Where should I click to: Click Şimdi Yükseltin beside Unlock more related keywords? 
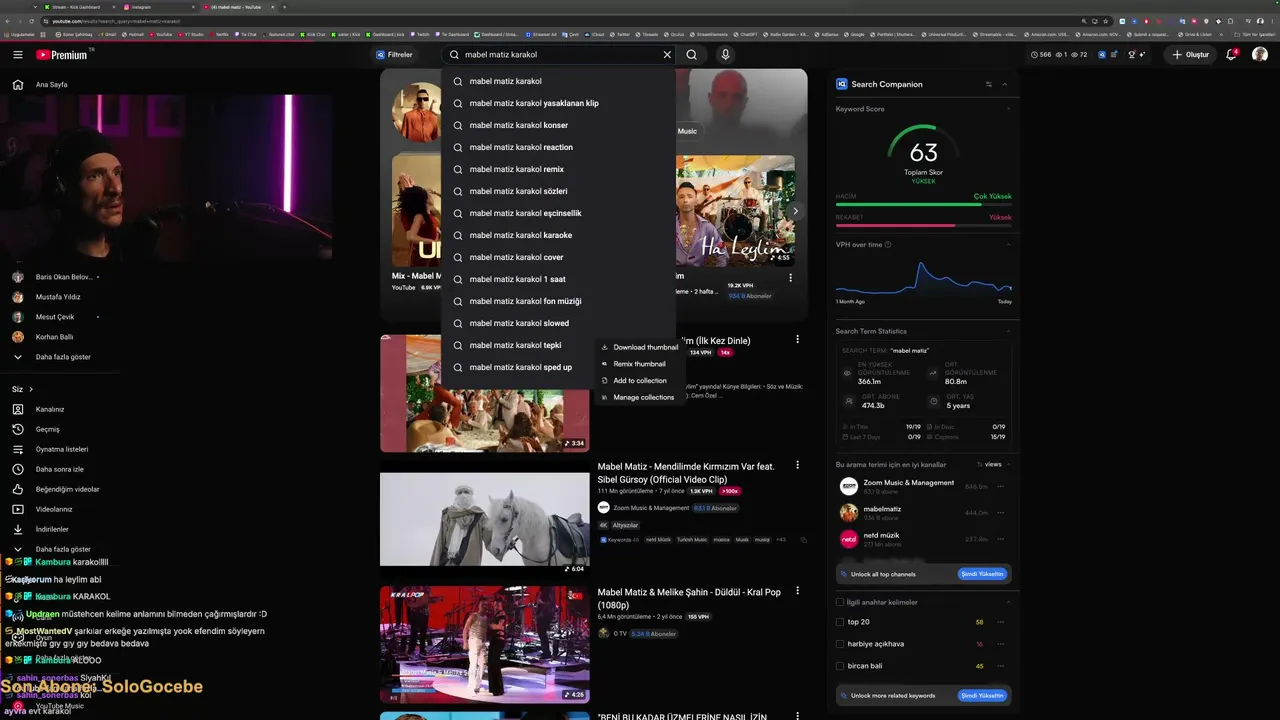pyautogui.click(x=982, y=695)
